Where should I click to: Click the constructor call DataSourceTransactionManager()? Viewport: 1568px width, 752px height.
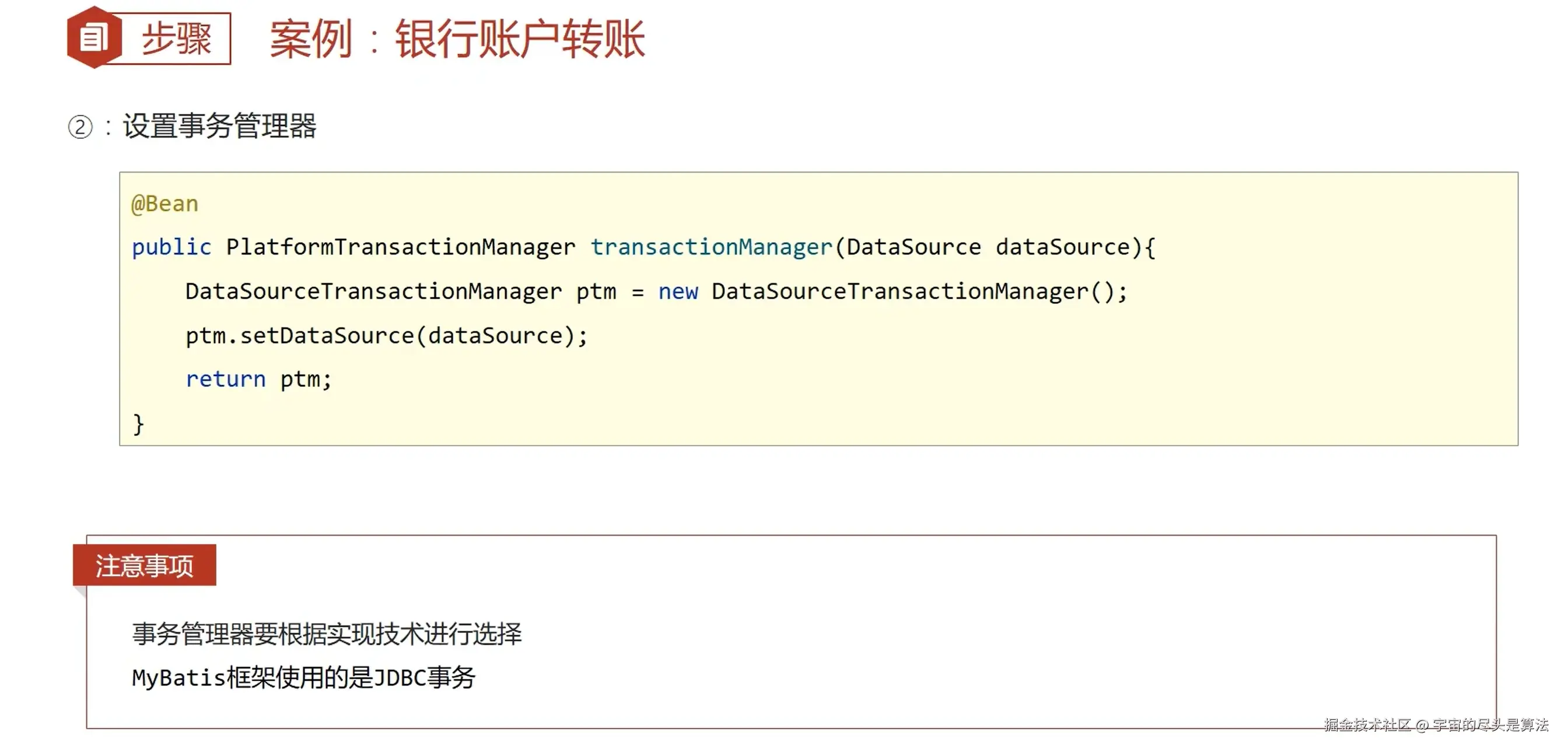(x=919, y=292)
